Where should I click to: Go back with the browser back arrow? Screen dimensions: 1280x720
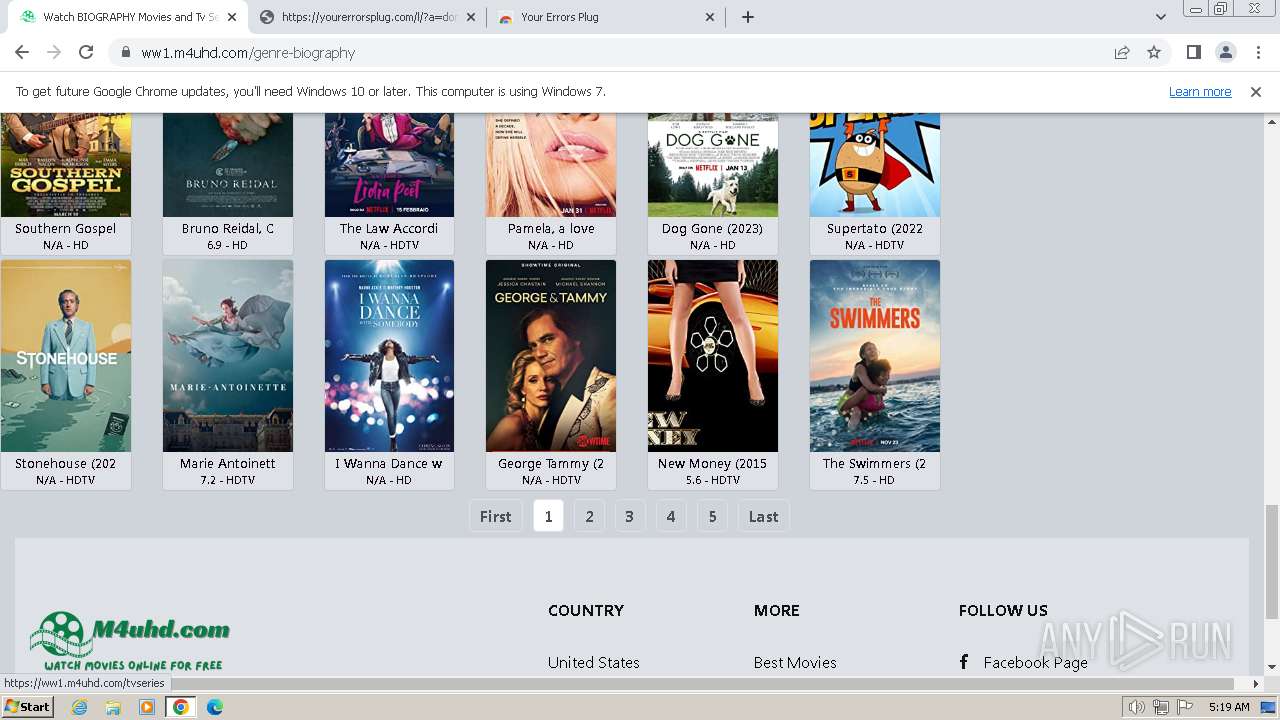pyautogui.click(x=22, y=53)
